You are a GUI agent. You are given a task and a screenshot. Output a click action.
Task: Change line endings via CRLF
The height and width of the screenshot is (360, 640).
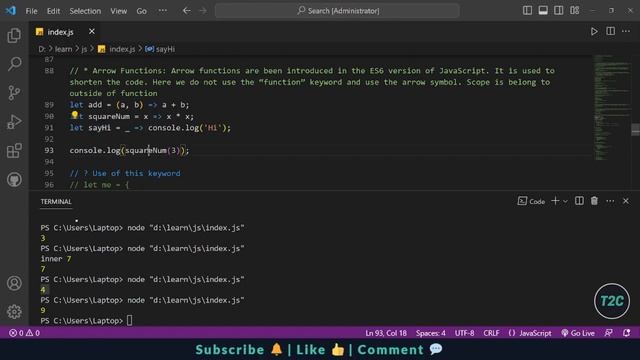pos(491,333)
